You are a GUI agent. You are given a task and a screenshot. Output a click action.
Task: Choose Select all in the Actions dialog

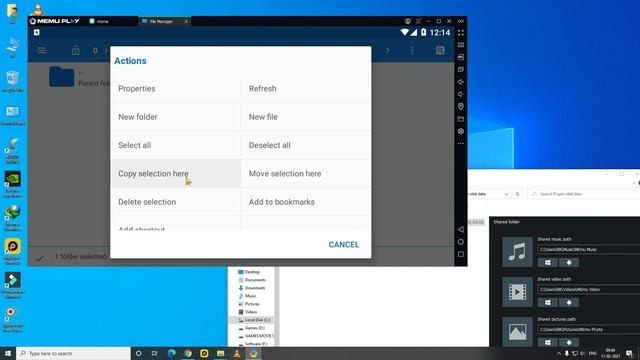pos(176,145)
